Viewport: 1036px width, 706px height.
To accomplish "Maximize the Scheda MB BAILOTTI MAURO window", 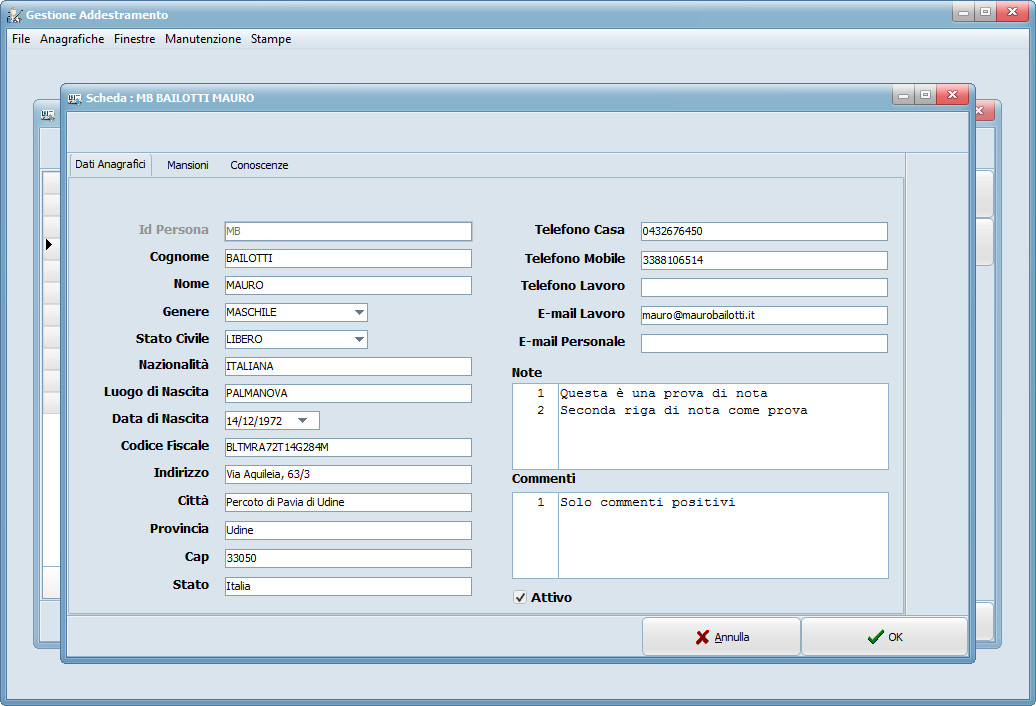I will (925, 96).
